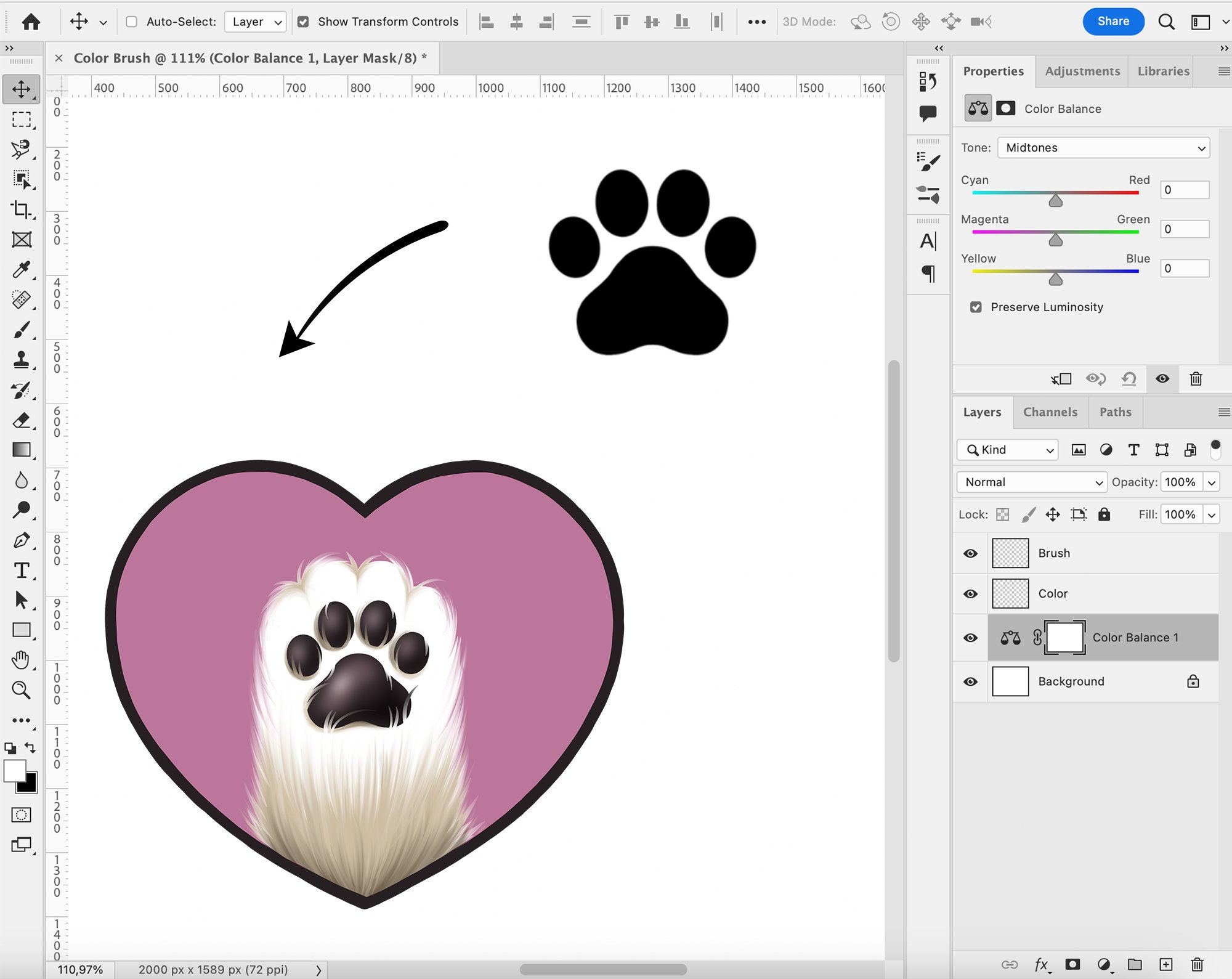Open the layer blending mode dropdown
Viewport: 1232px width, 979px height.
(1031, 482)
